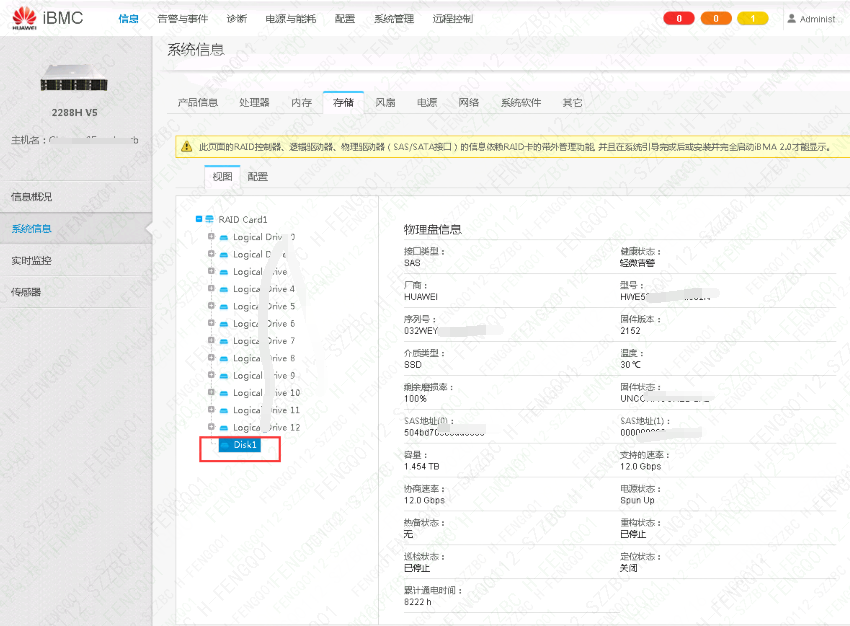Switch to the 网络 tab
The height and width of the screenshot is (626, 850).
point(468,102)
